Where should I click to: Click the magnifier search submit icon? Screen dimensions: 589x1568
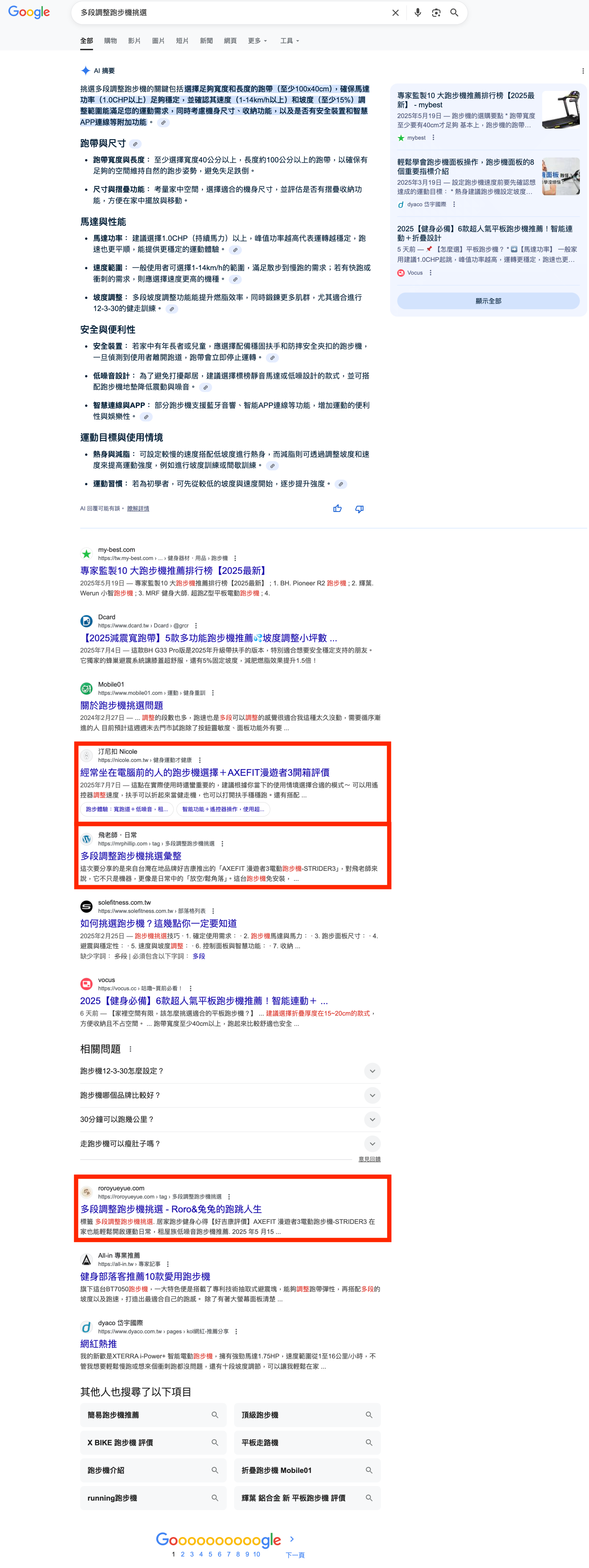click(454, 13)
